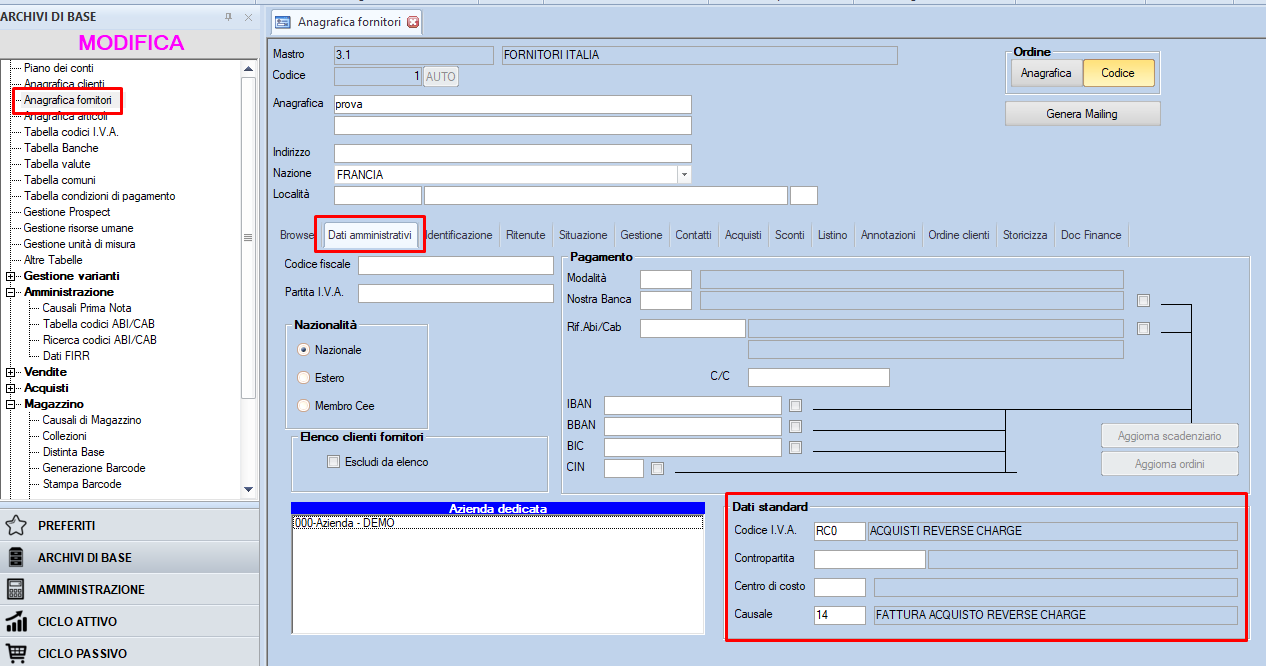Screen dimensions: 1266x666
Task: Open the Contatti tab
Action: 693,235
